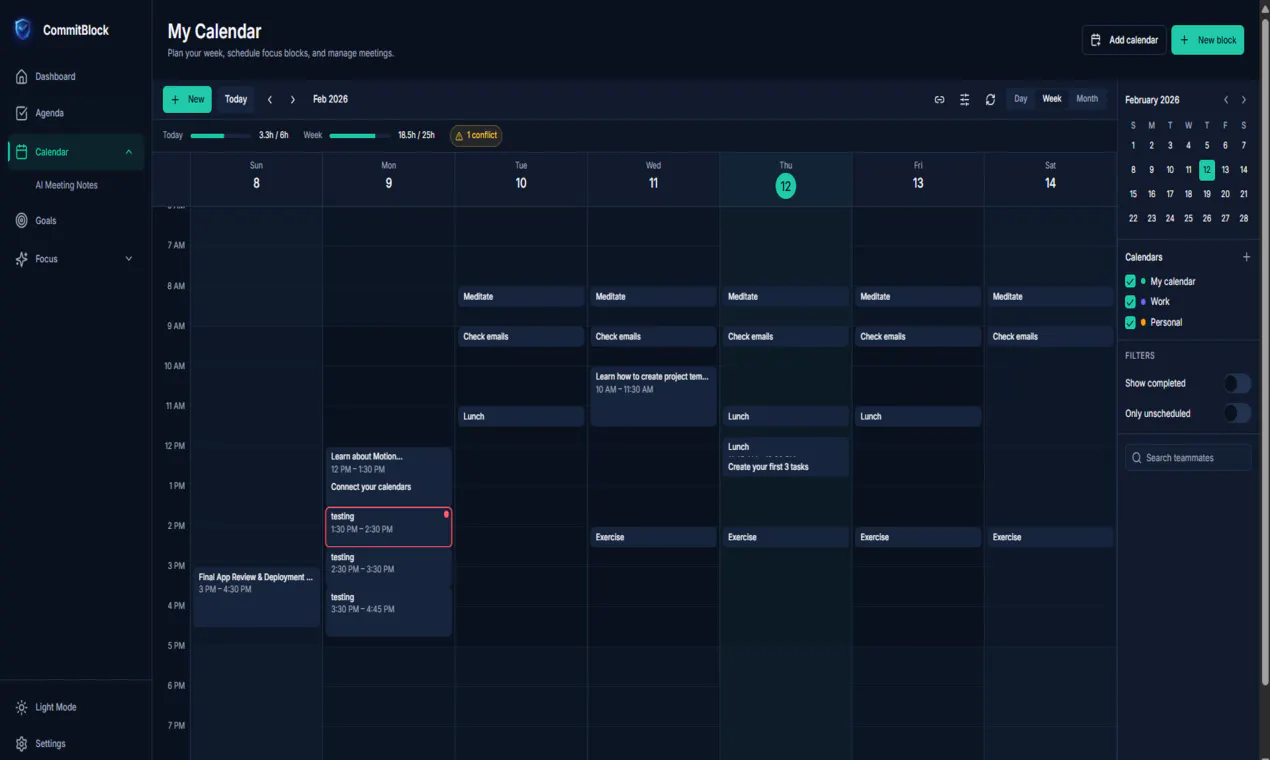Open Tuesday's Meditate block

pos(521,297)
